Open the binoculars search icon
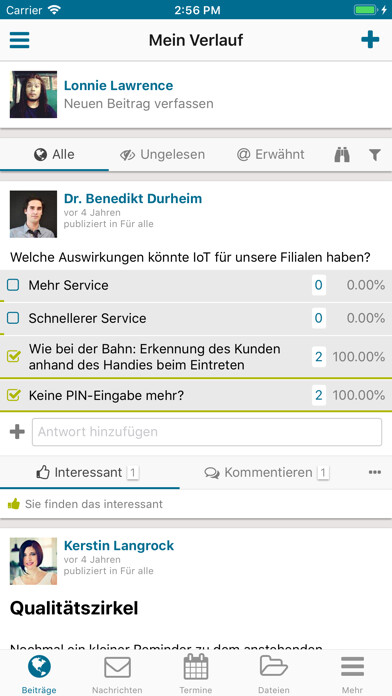The height and width of the screenshot is (696, 392). click(x=342, y=154)
